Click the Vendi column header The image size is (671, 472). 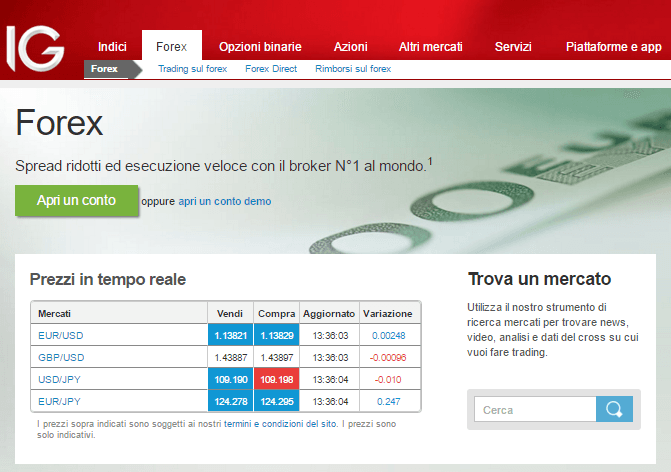click(x=230, y=314)
